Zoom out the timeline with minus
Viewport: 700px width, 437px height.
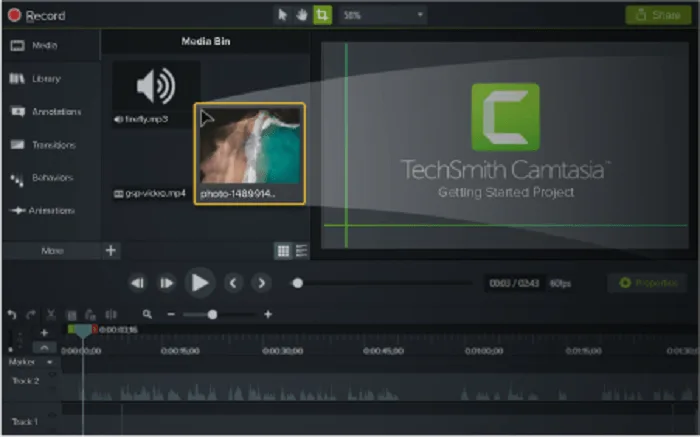coord(171,315)
